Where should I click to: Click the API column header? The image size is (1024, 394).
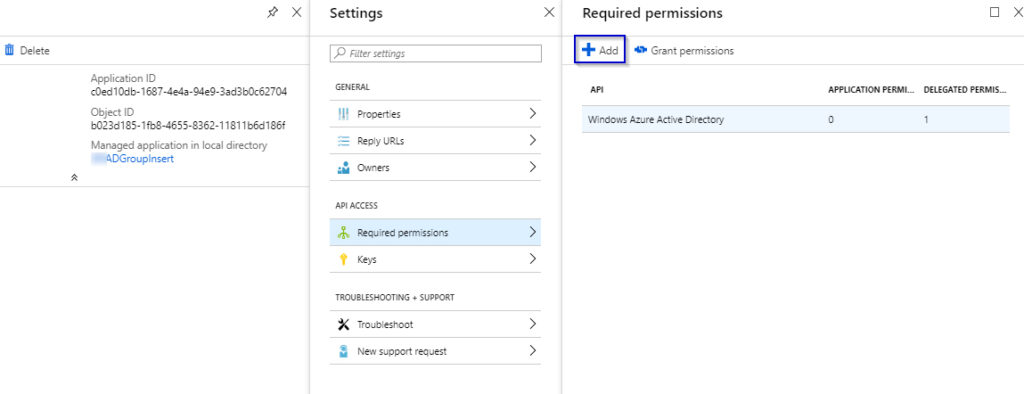point(597,90)
